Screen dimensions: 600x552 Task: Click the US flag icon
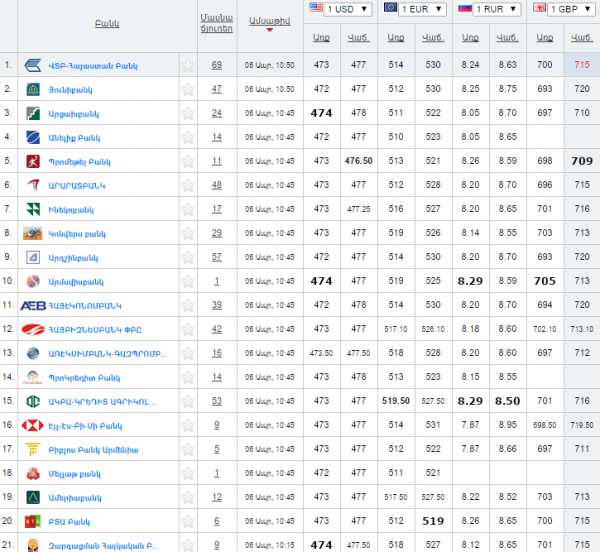coord(316,9)
